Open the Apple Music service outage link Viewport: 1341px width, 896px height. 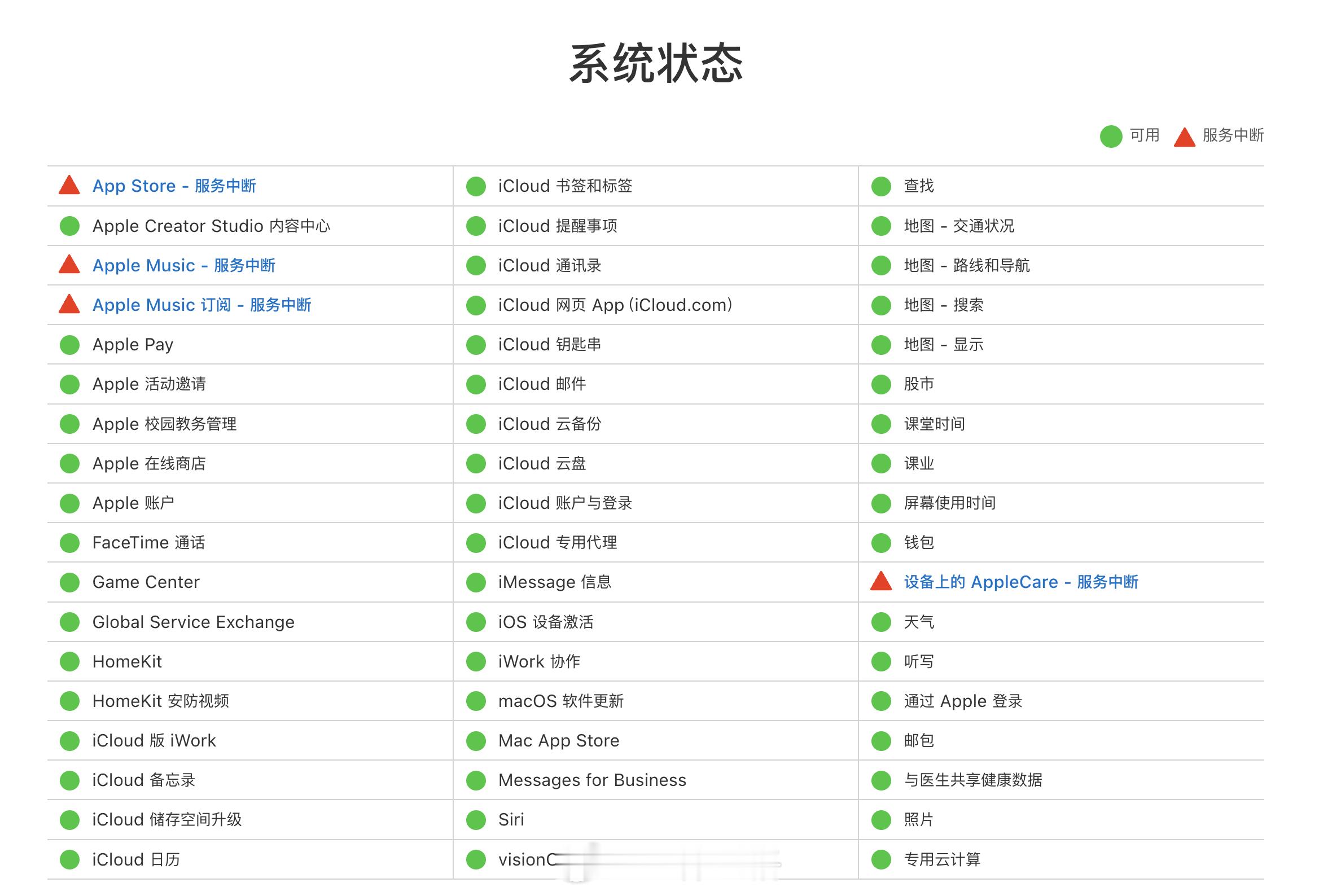pyautogui.click(x=183, y=265)
